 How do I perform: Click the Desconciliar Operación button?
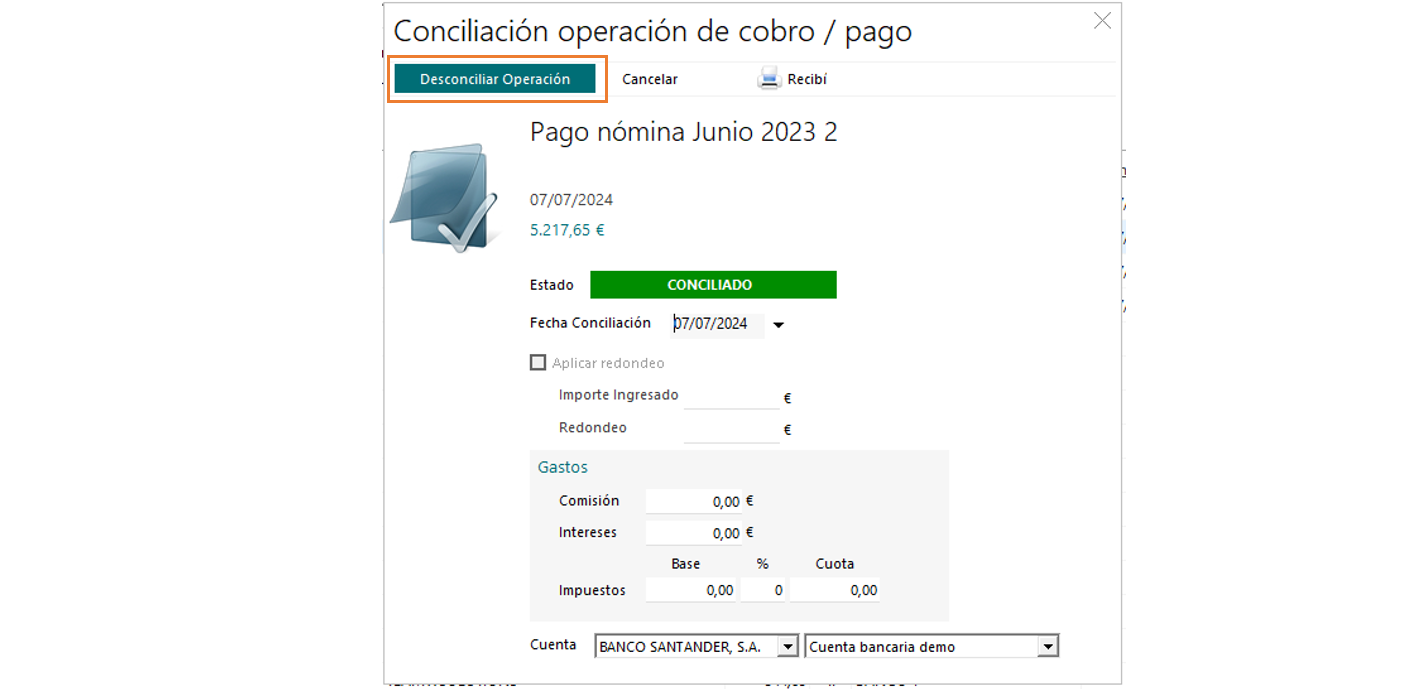pyautogui.click(x=495, y=79)
